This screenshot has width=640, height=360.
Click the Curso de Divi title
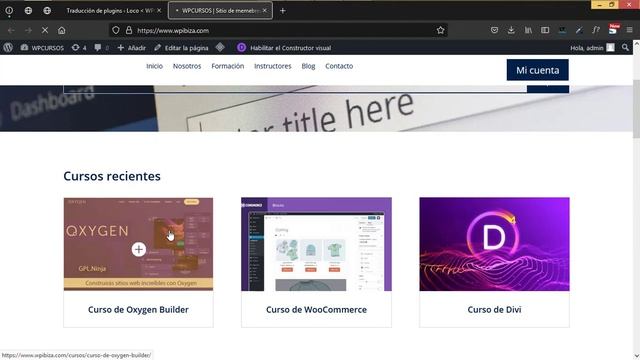pos(494,310)
